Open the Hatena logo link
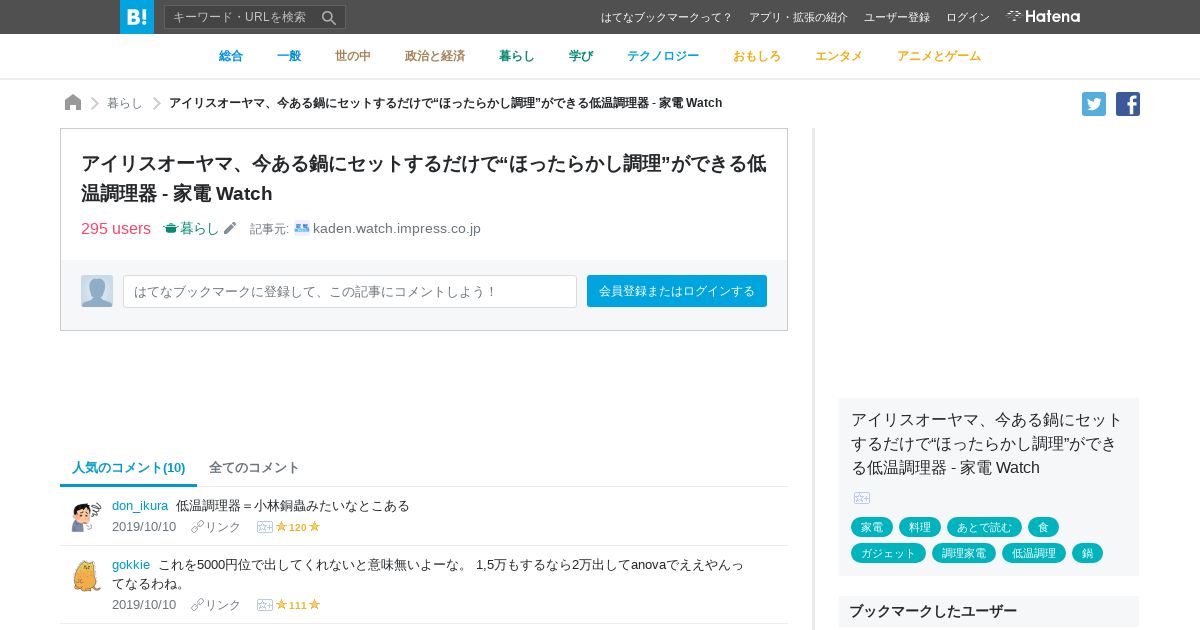 1043,17
